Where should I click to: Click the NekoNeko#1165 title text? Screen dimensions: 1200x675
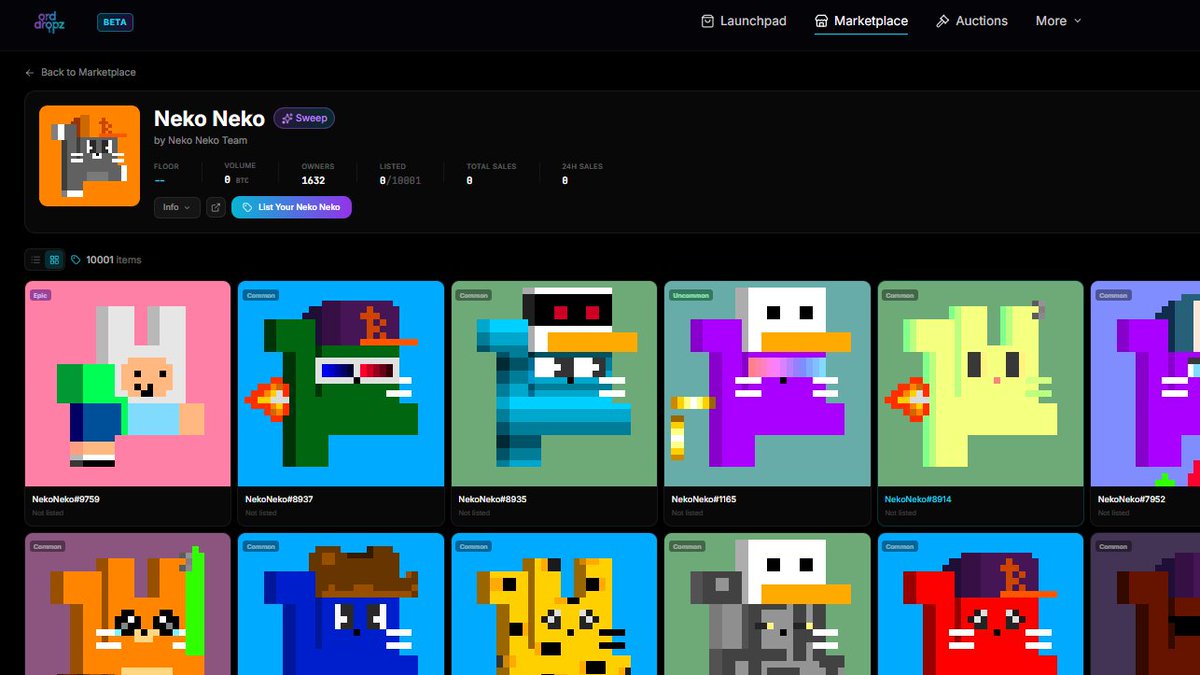pyautogui.click(x=704, y=499)
